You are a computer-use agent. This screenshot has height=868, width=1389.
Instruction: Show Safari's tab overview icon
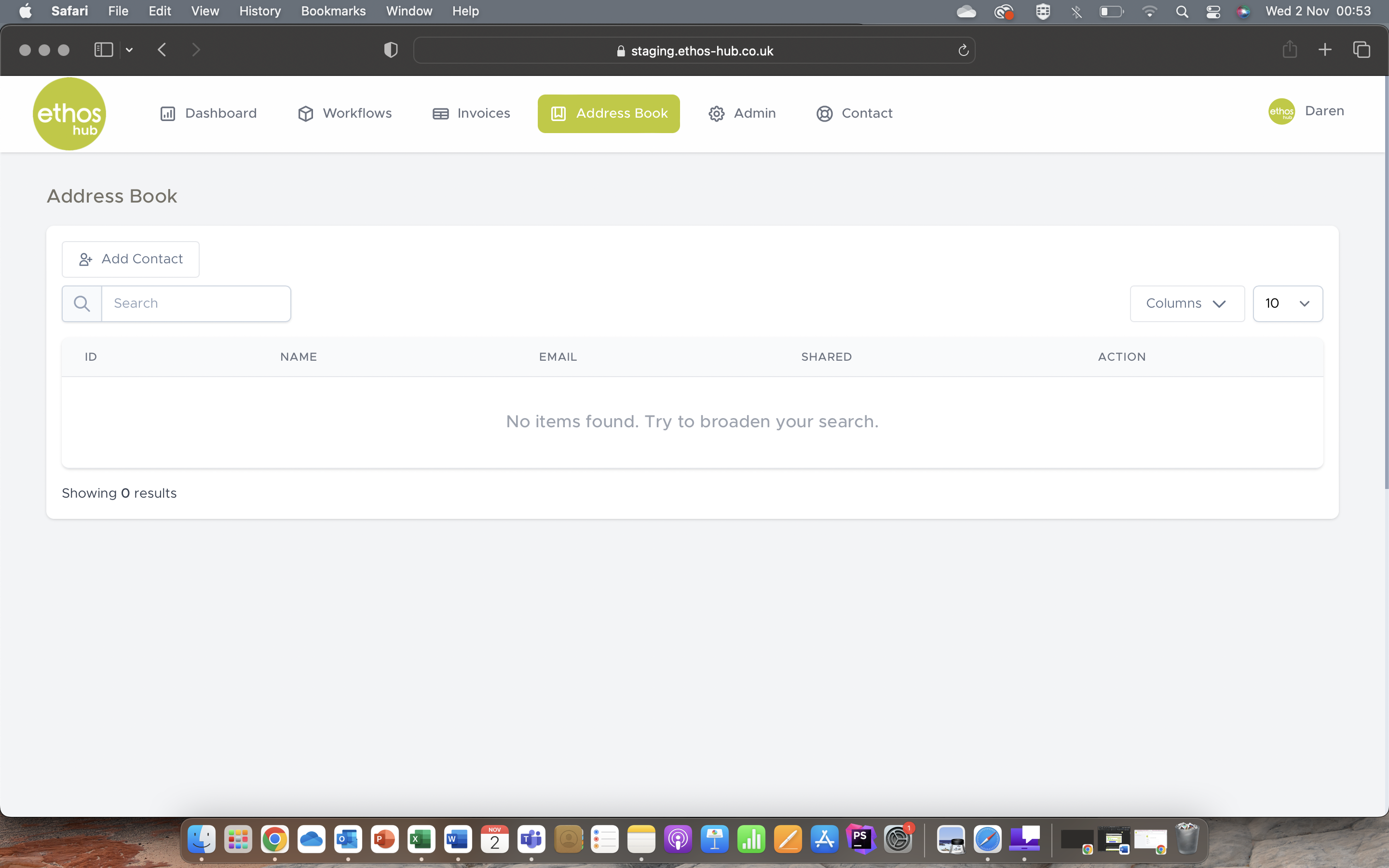(1362, 49)
